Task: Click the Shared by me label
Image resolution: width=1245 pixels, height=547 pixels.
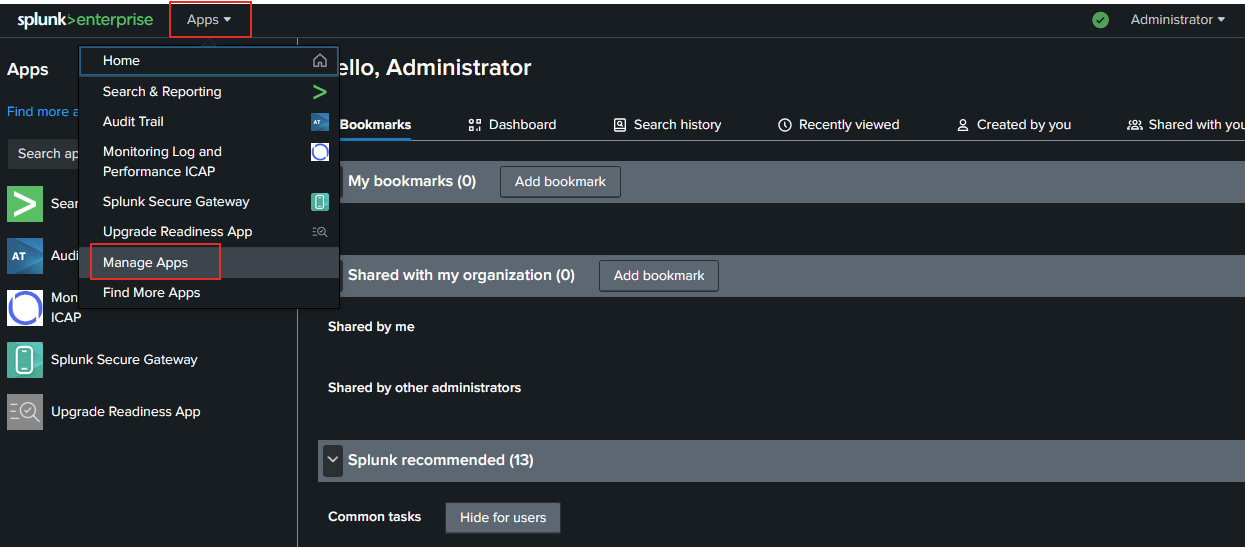Action: coord(371,327)
